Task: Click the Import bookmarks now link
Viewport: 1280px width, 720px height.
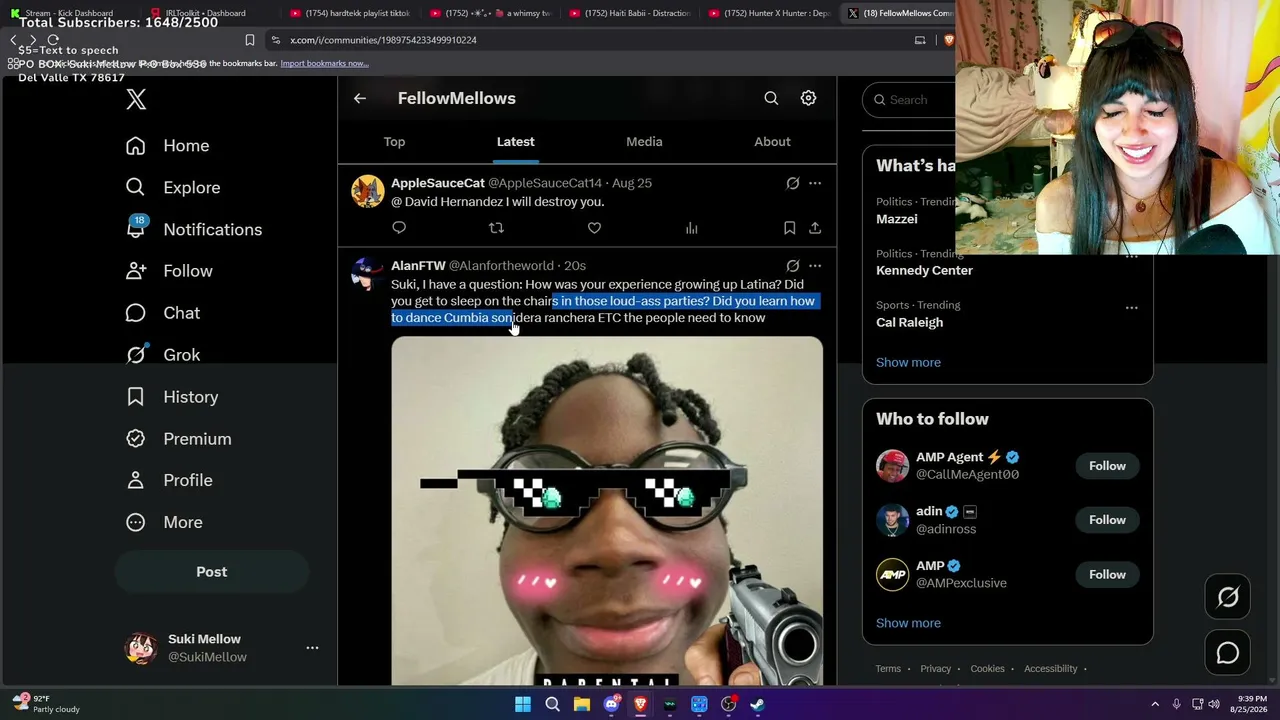Action: pos(324,63)
